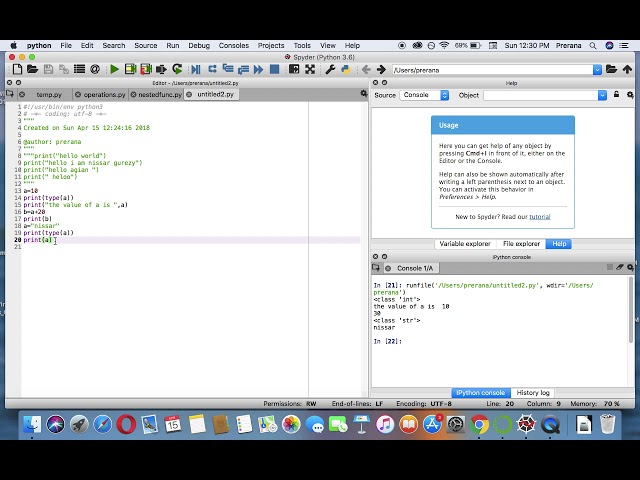Click the IPython console vertical scrollbar
Screen dimensions: 640x480
[x=631, y=309]
